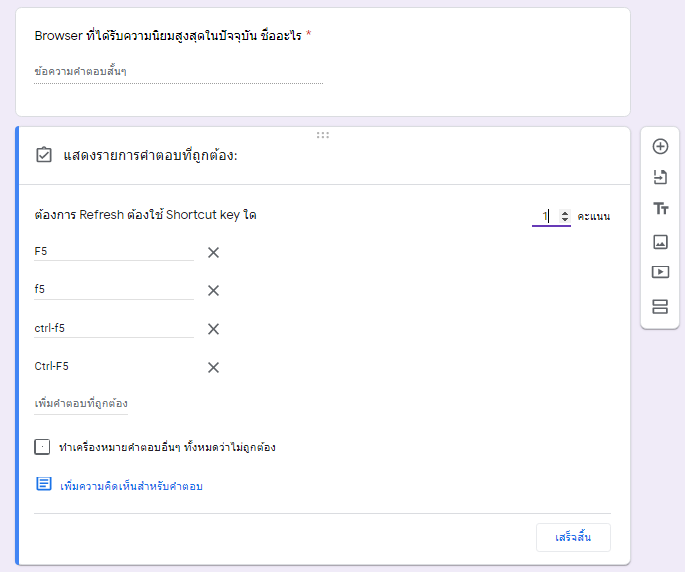
Task: Remove the correct answer "F5"
Action: [x=213, y=252]
